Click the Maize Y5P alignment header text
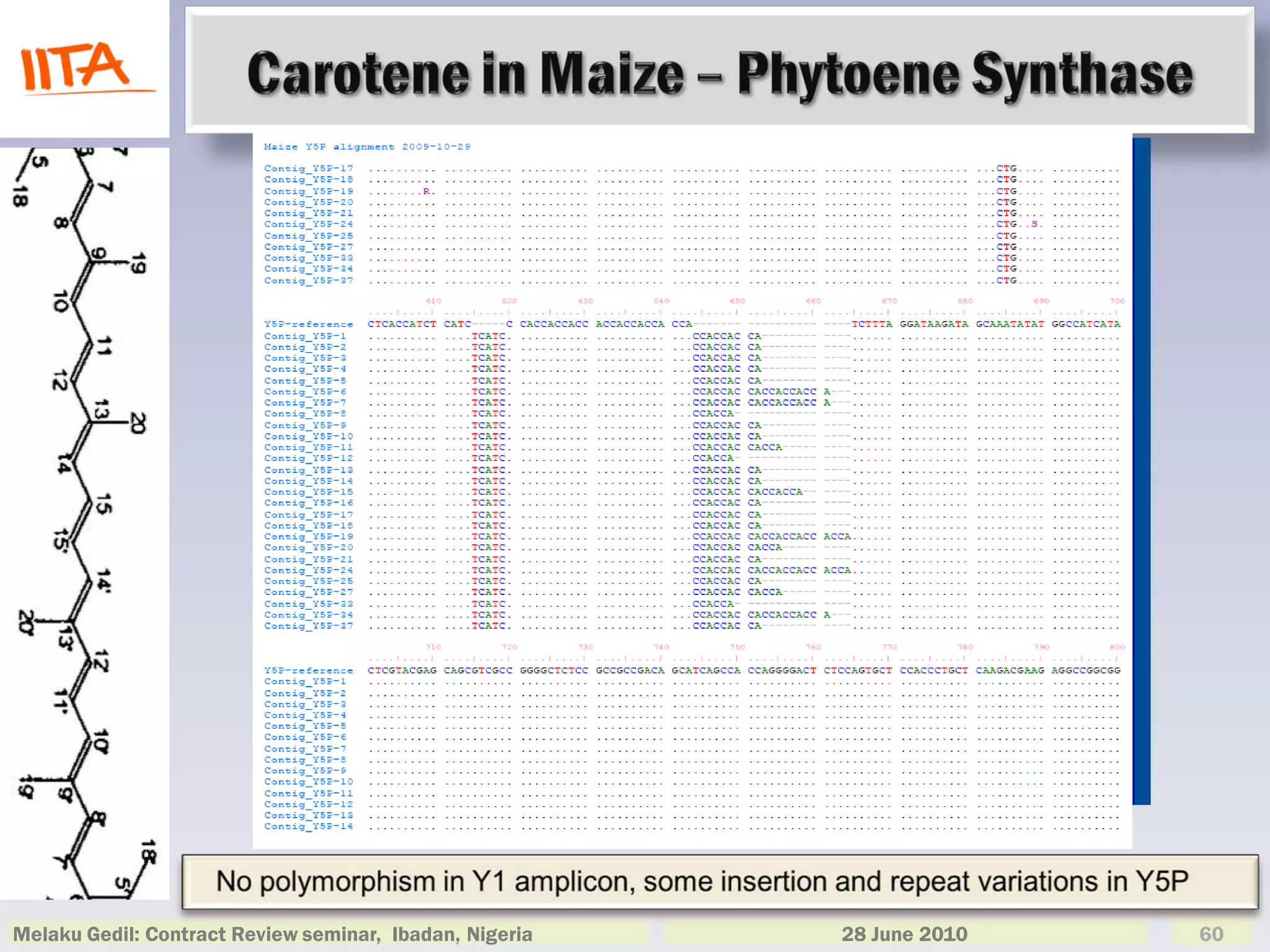The height and width of the screenshot is (952, 1270). (367, 147)
